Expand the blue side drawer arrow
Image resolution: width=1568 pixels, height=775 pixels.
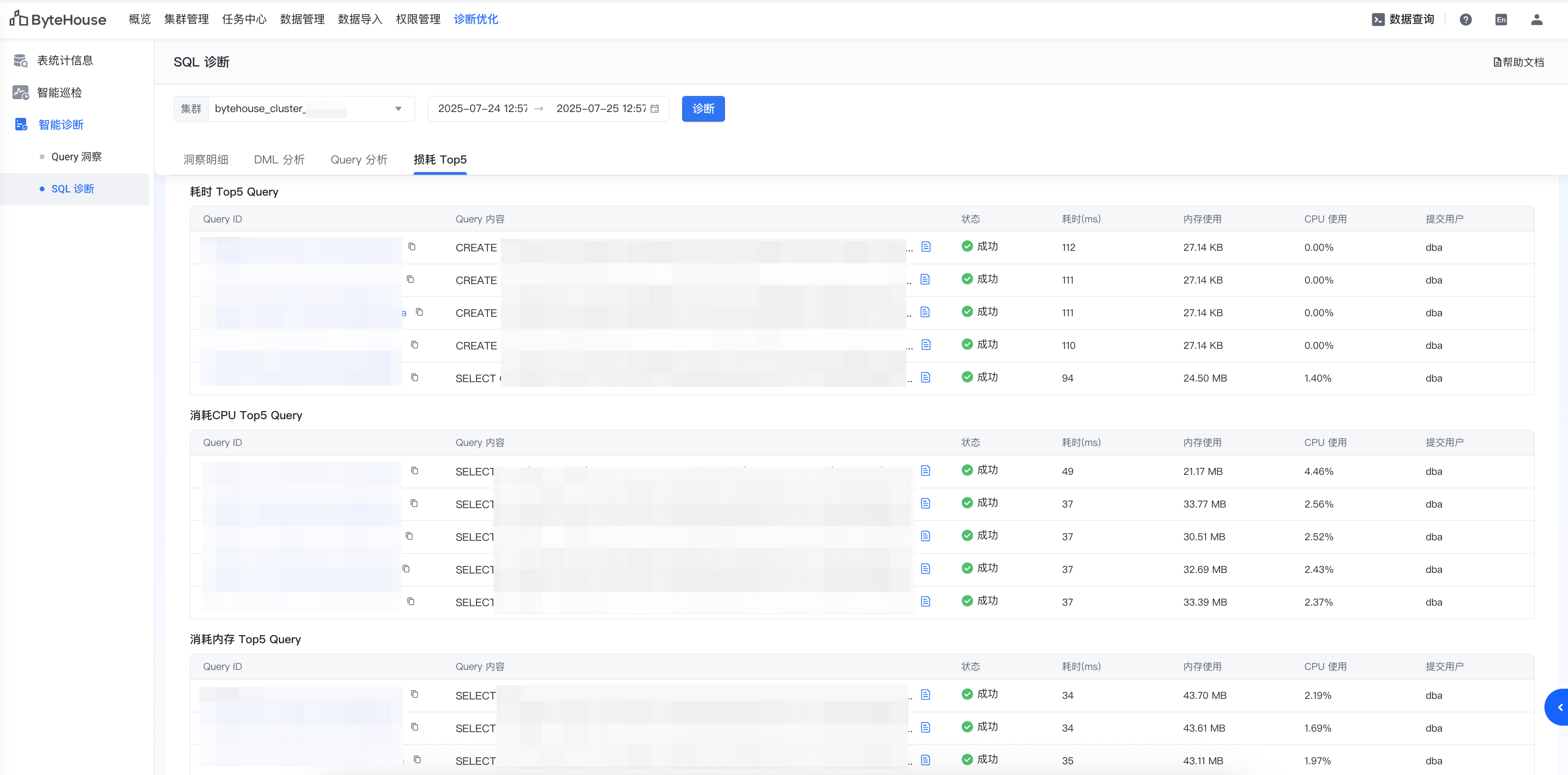click(1559, 707)
